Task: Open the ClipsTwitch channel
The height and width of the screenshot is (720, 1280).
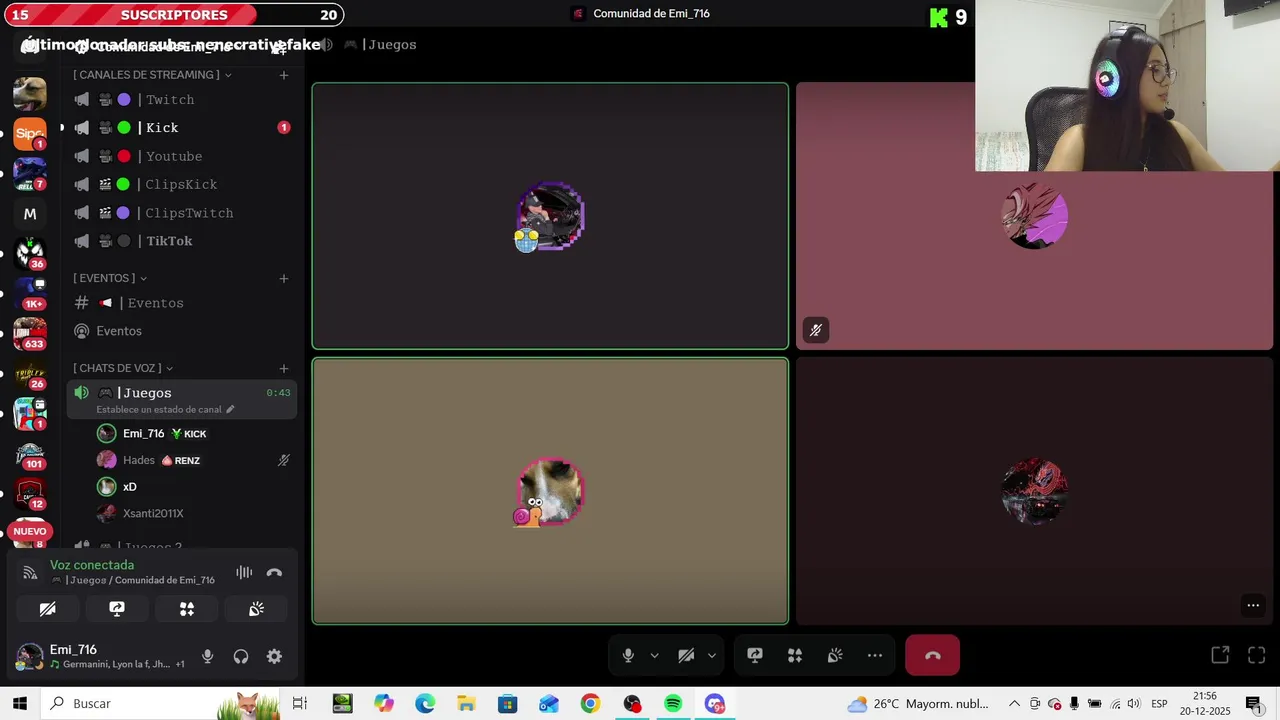Action: (182, 213)
